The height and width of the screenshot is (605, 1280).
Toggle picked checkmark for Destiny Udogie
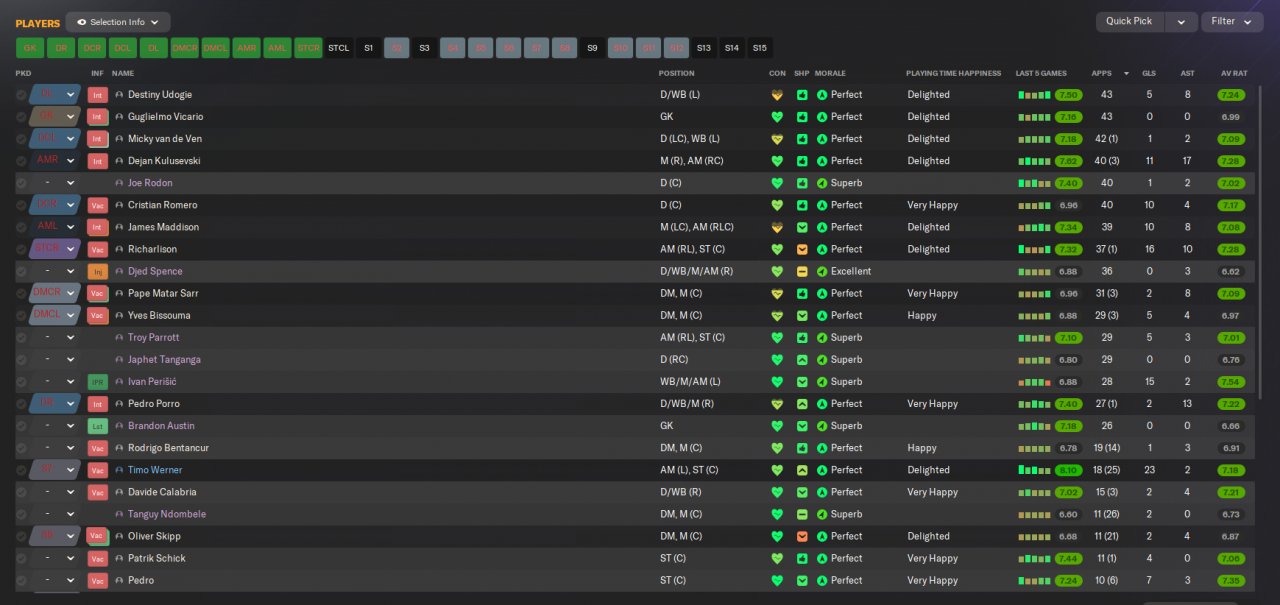(21, 95)
